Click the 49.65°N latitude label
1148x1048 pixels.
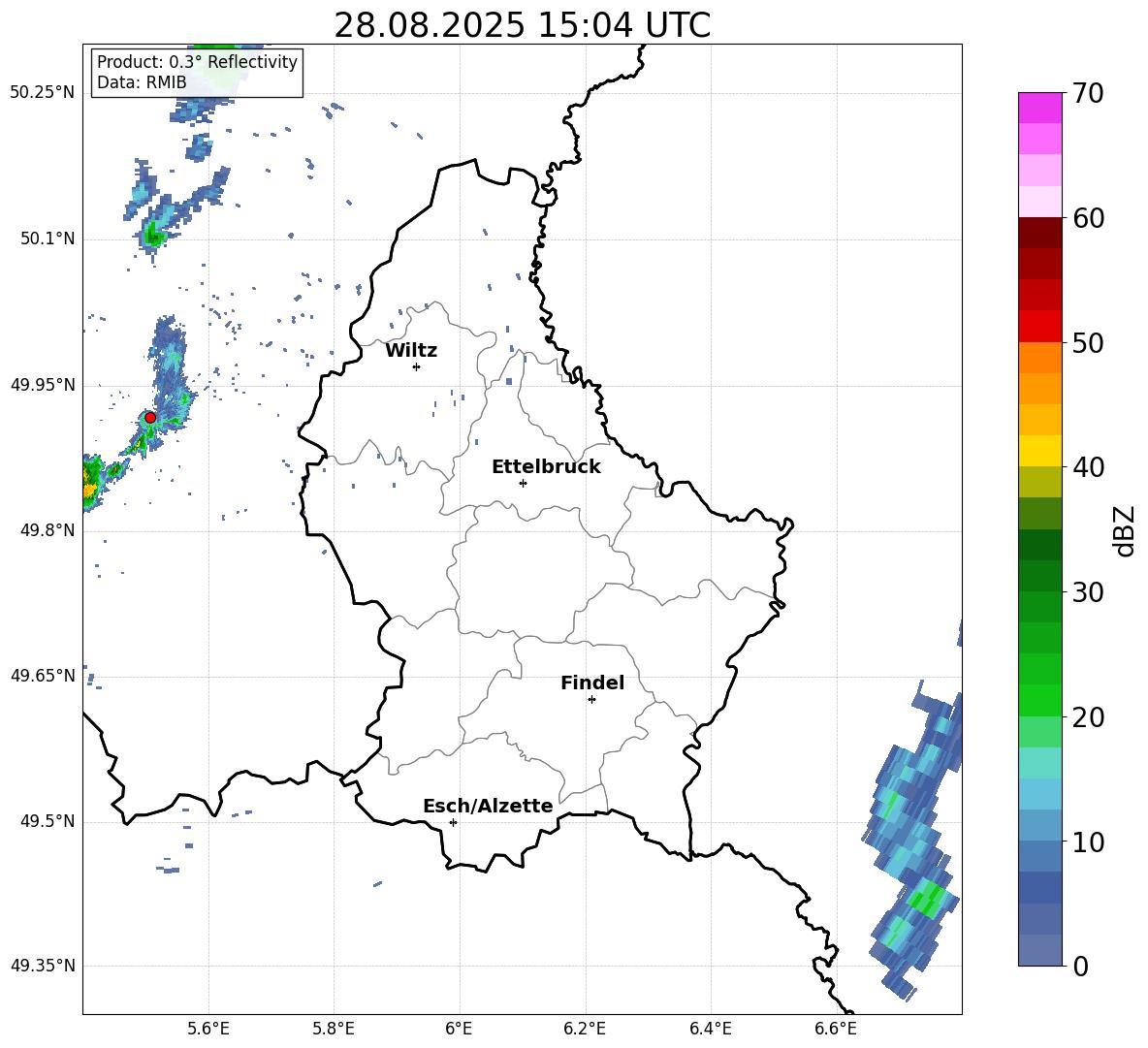point(43,675)
